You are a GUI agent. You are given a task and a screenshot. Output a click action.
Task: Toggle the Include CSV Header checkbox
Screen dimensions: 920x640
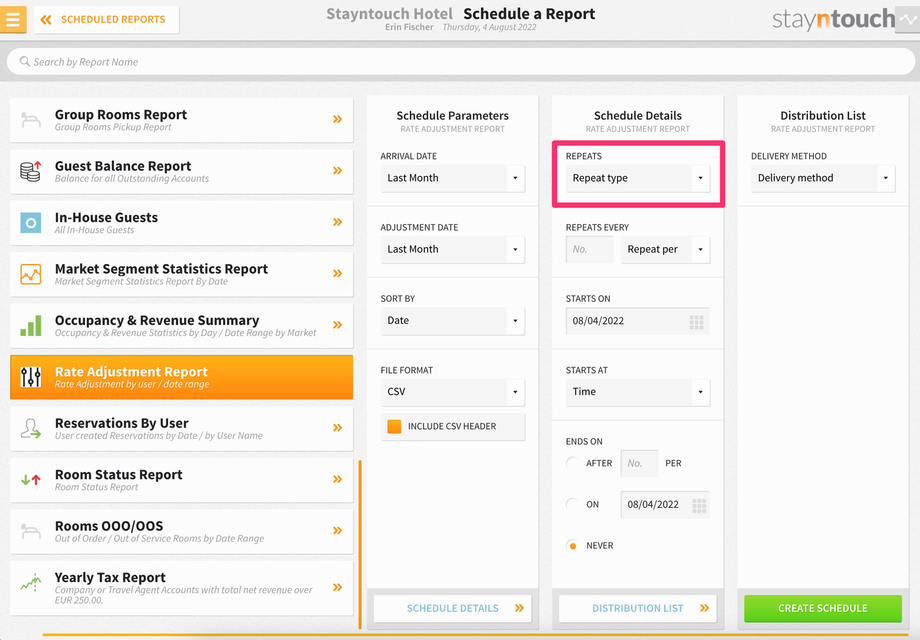click(x=394, y=426)
